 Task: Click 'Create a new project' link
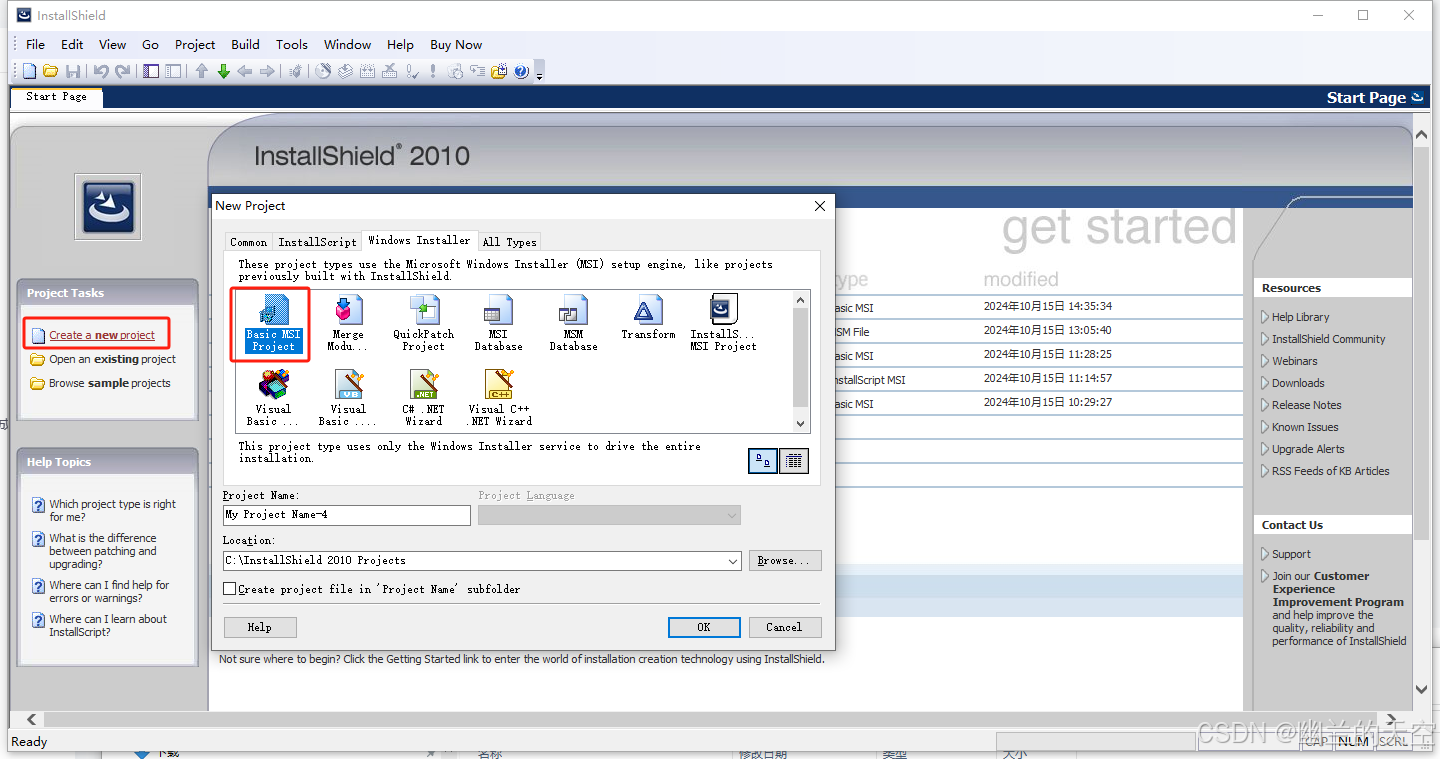point(102,335)
